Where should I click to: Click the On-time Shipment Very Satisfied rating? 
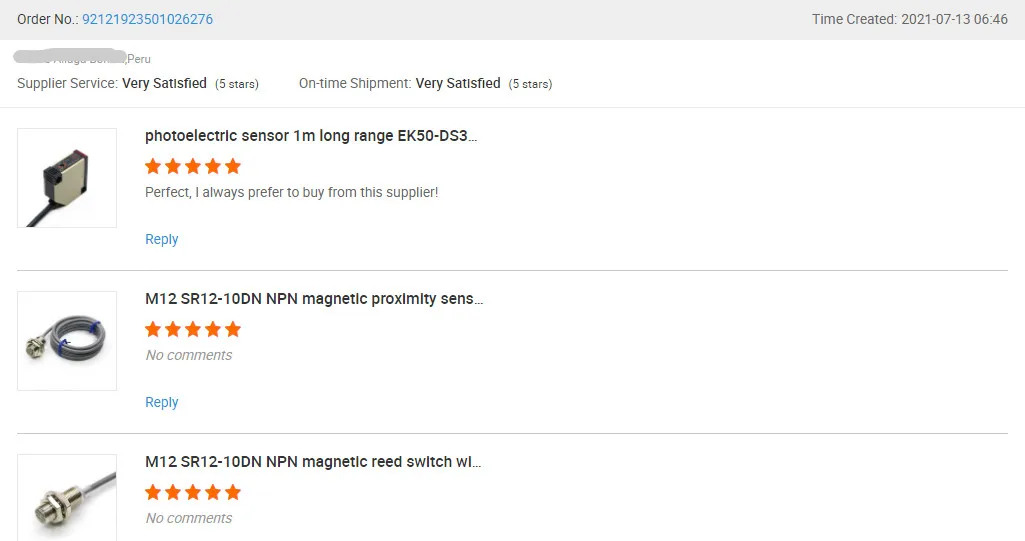click(458, 83)
